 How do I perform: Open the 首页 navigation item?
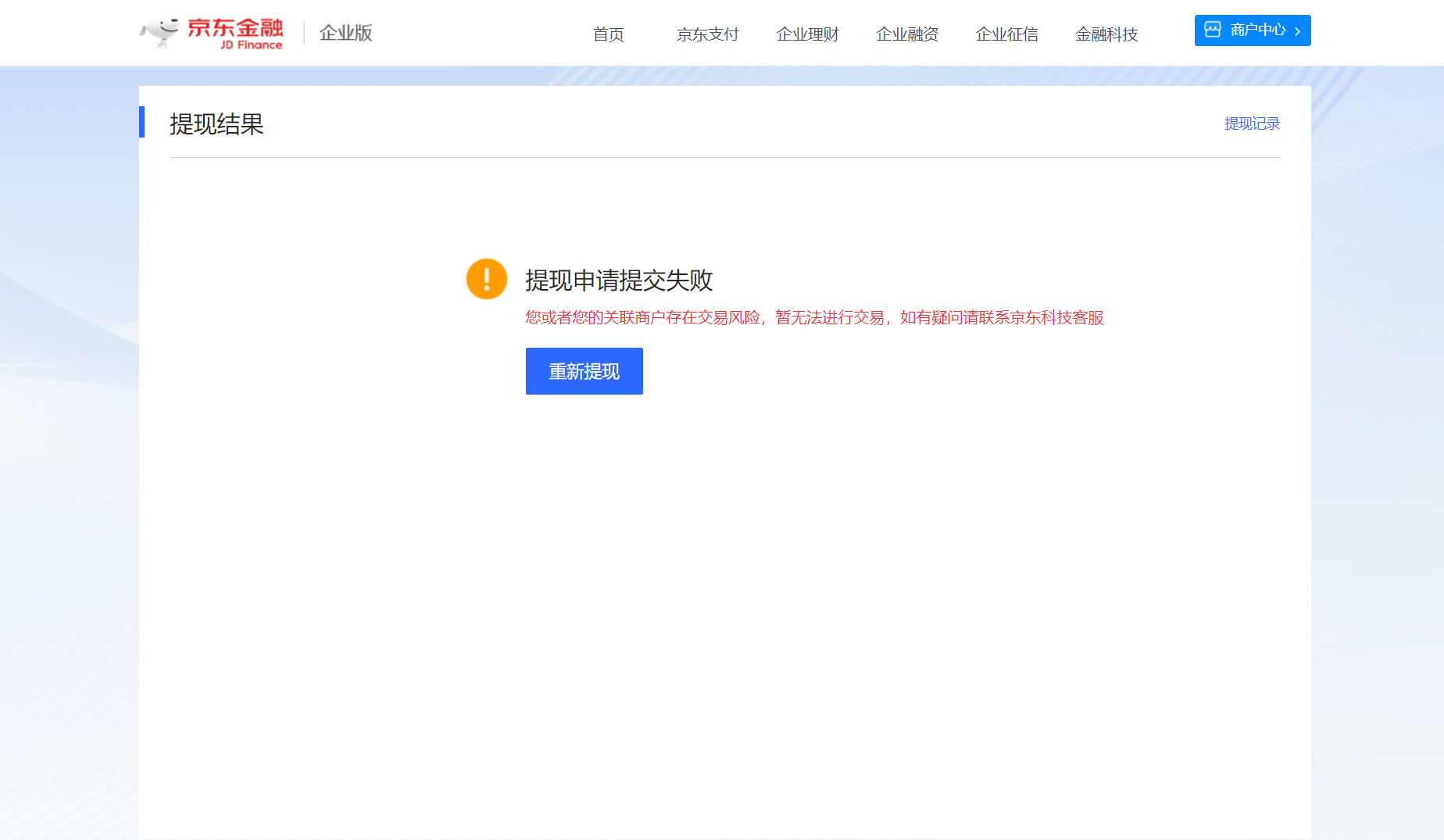[608, 34]
